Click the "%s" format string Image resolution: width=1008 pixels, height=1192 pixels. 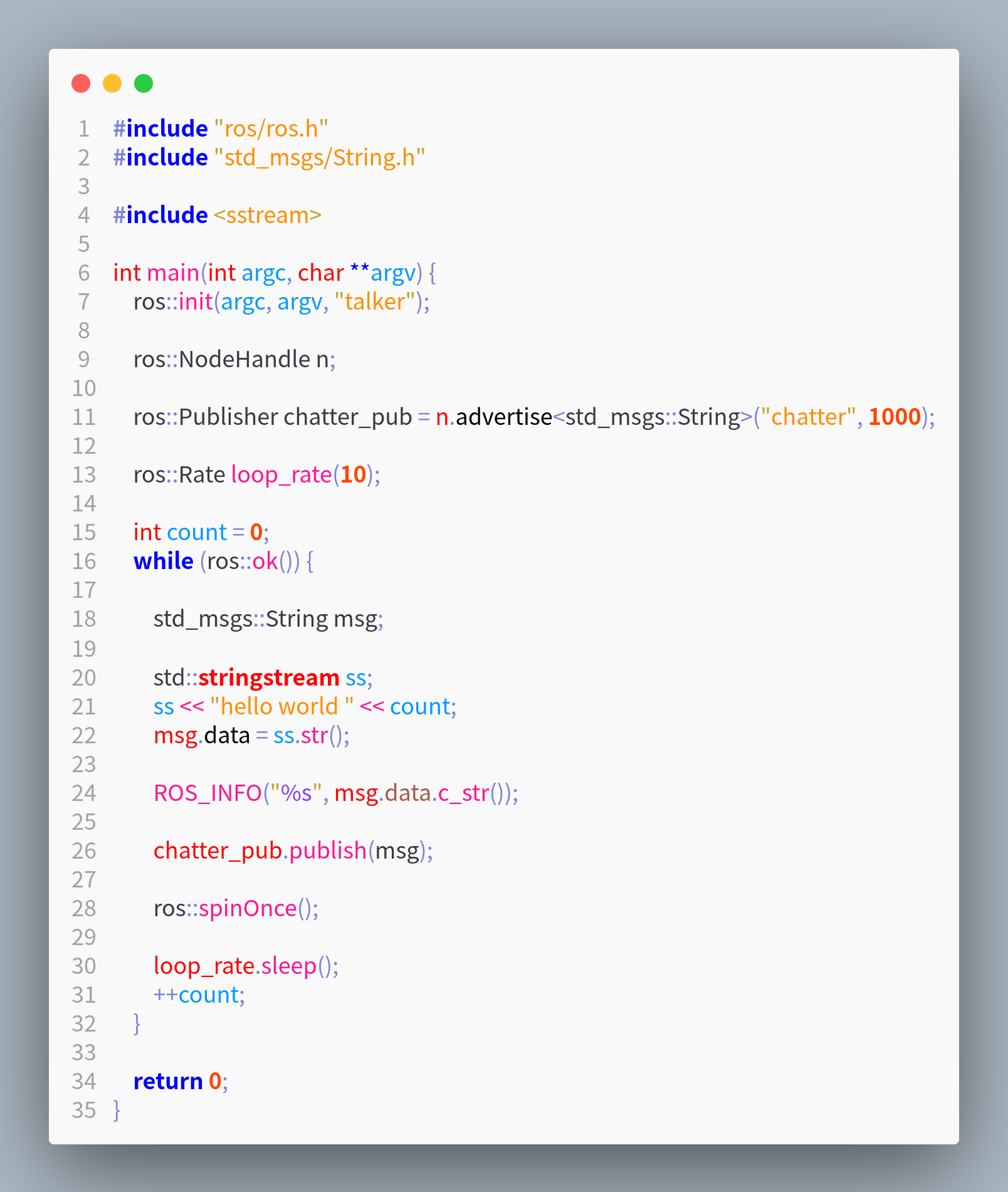point(295,794)
